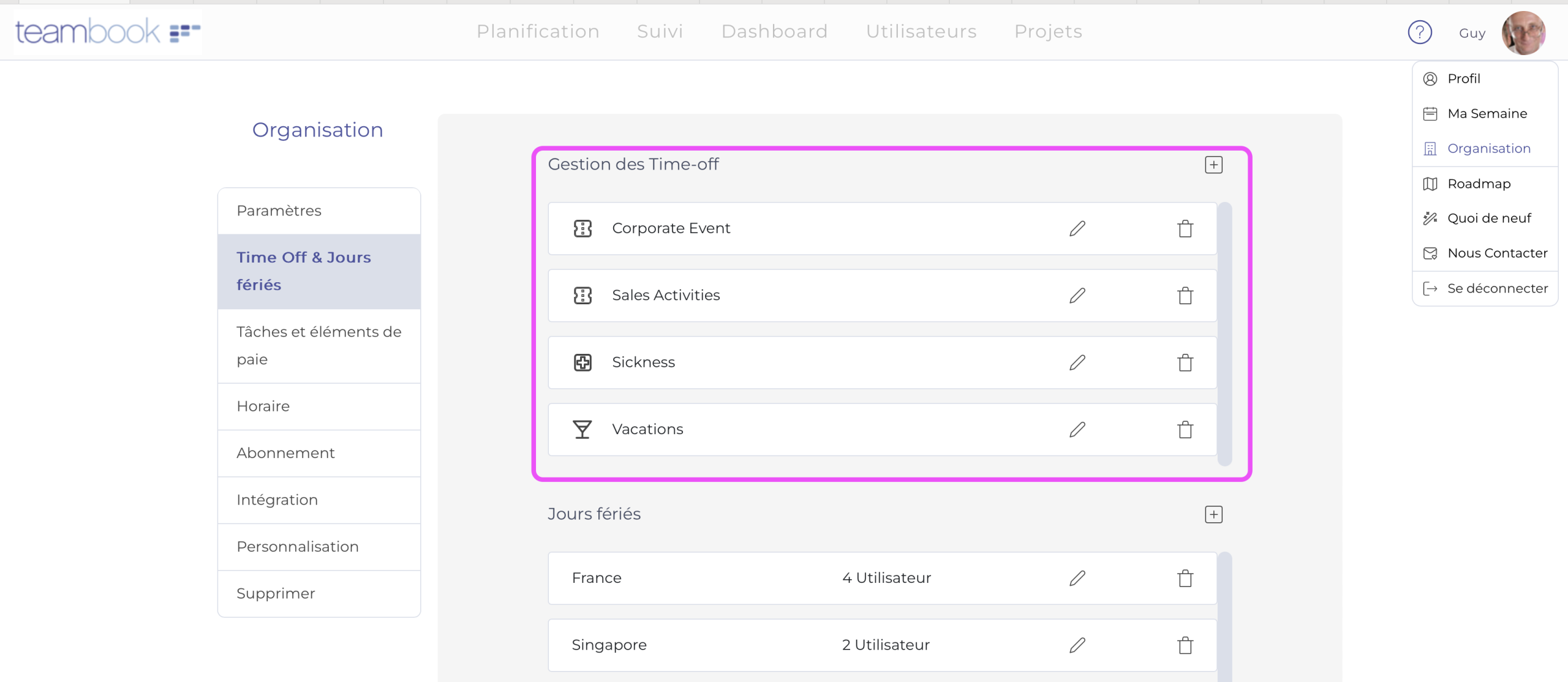Add a new Jours fériés calendar
The image size is (1568, 682).
click(1213, 514)
